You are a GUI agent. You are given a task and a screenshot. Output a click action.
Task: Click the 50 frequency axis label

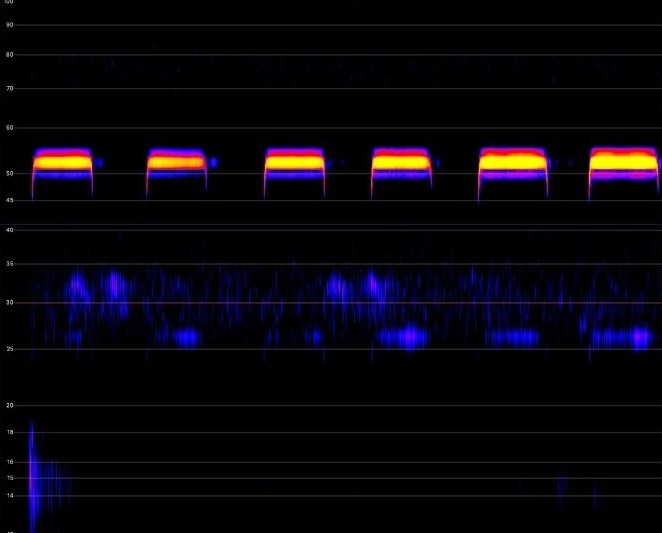(9, 173)
